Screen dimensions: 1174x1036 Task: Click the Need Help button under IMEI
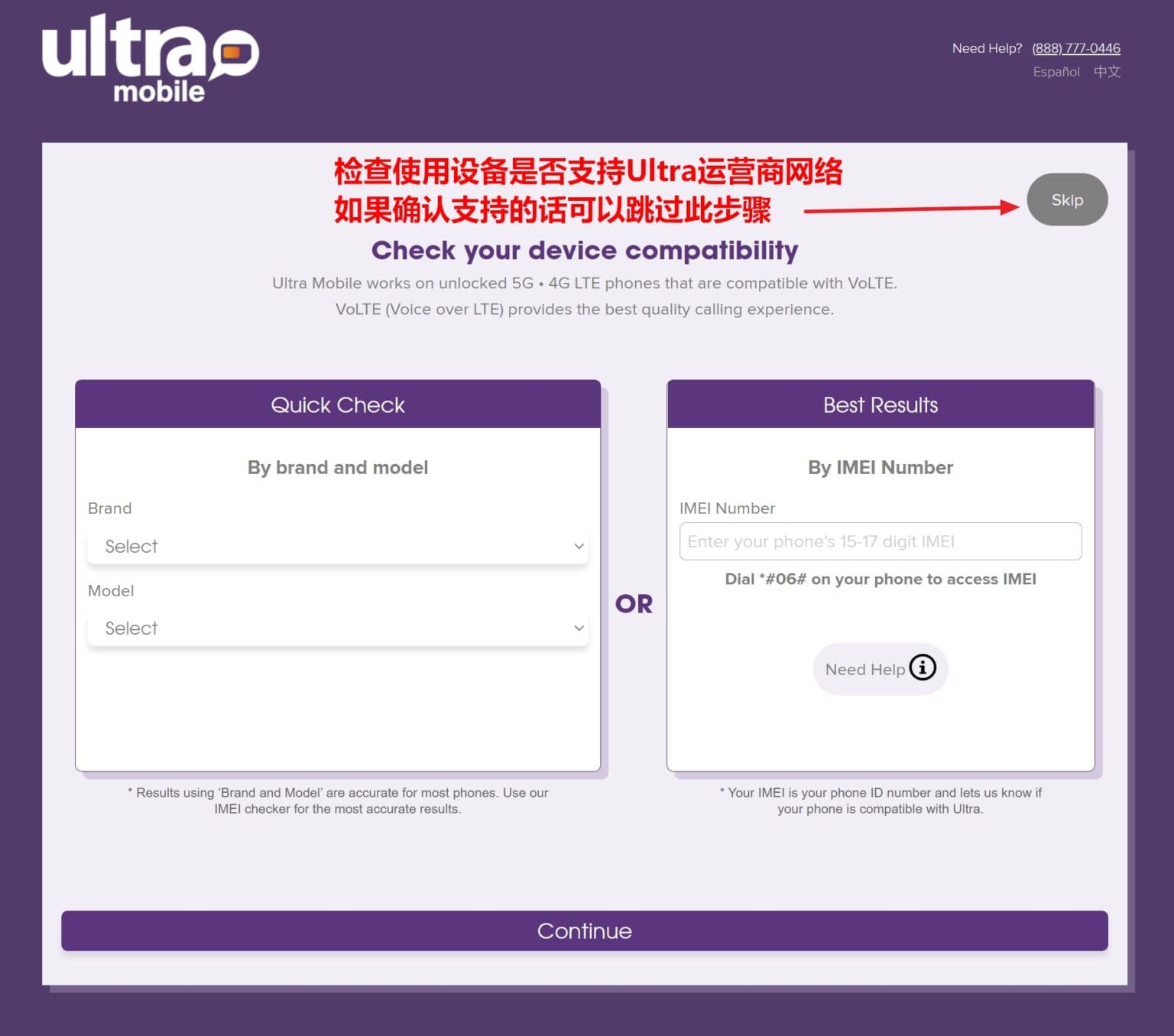880,669
